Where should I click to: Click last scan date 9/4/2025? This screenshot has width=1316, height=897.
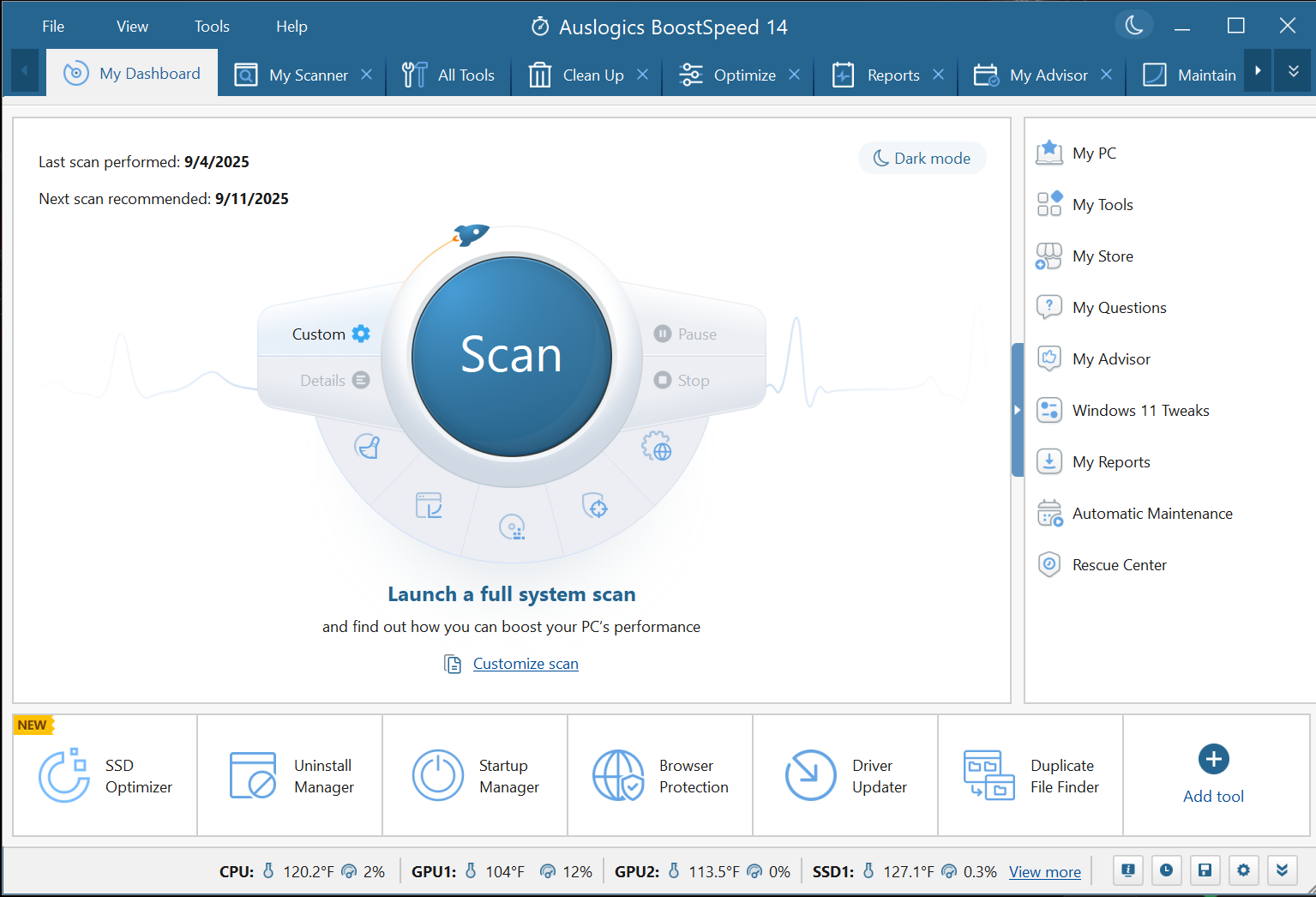[x=217, y=162]
